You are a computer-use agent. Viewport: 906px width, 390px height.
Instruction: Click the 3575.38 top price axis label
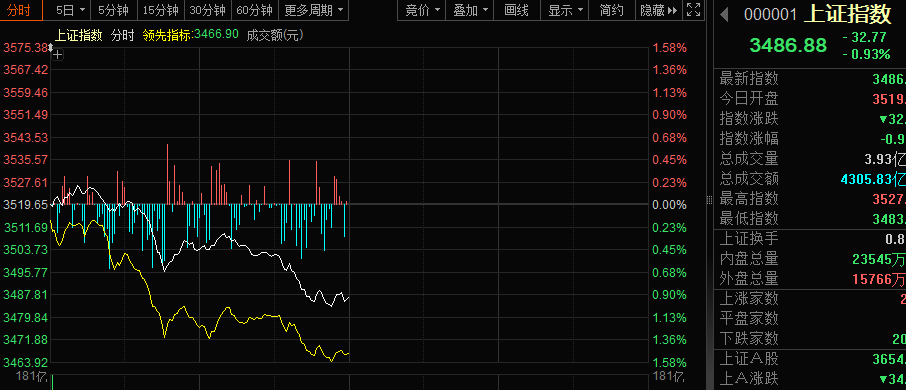(x=25, y=48)
